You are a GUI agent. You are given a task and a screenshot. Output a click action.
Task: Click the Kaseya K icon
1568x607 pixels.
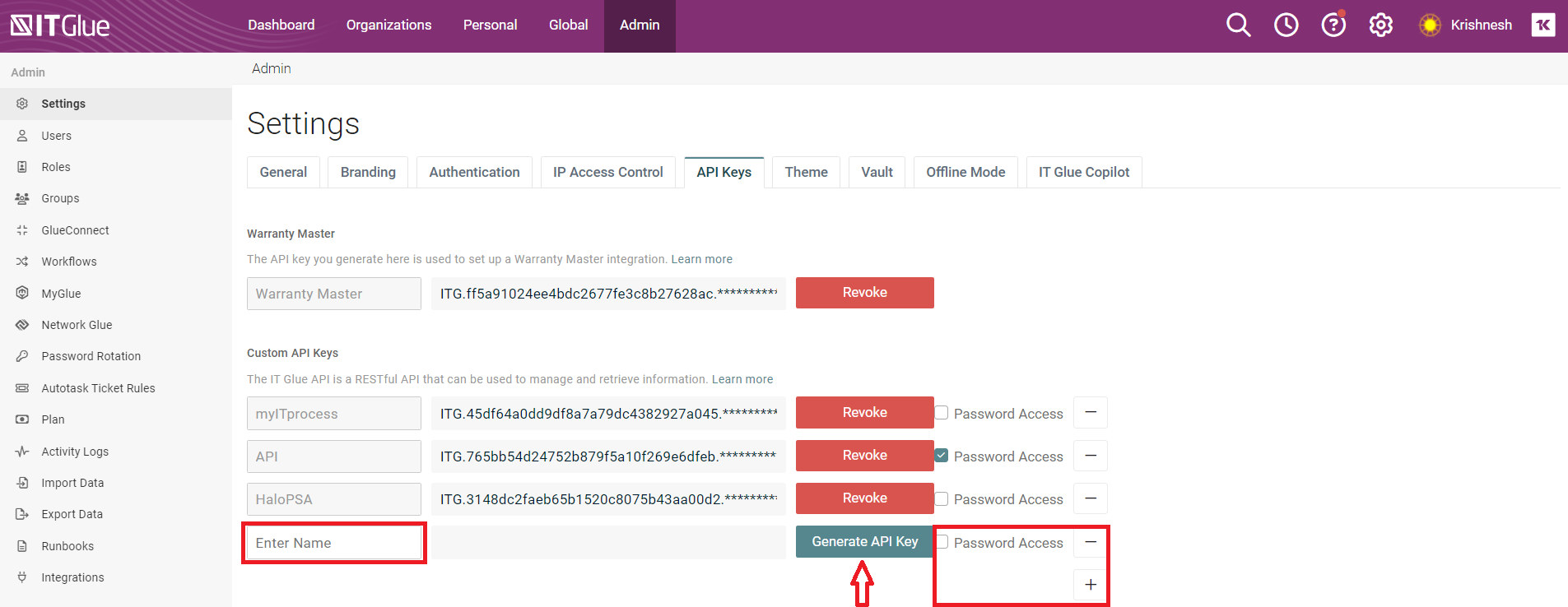pos(1543,25)
